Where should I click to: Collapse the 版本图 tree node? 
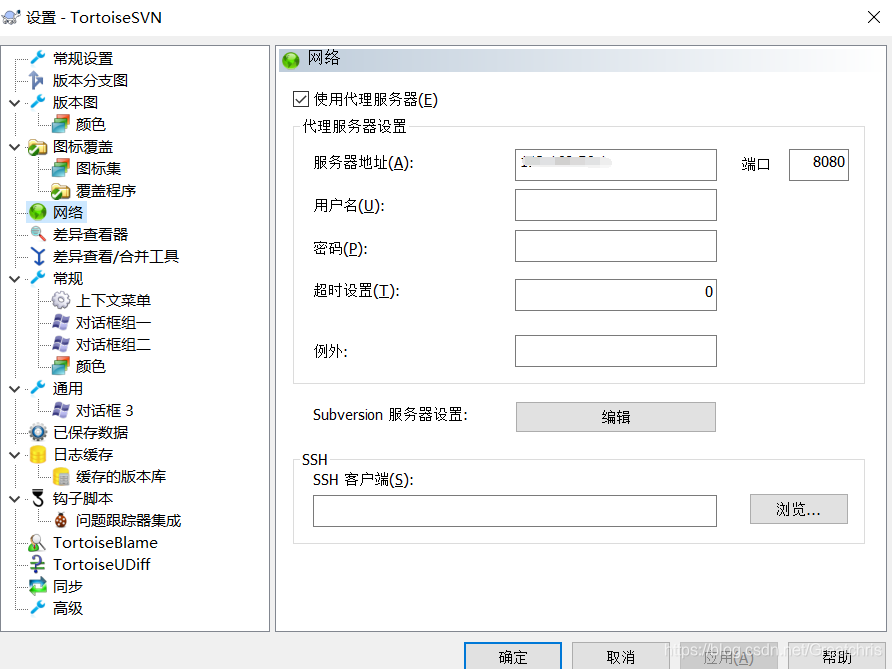[x=15, y=102]
